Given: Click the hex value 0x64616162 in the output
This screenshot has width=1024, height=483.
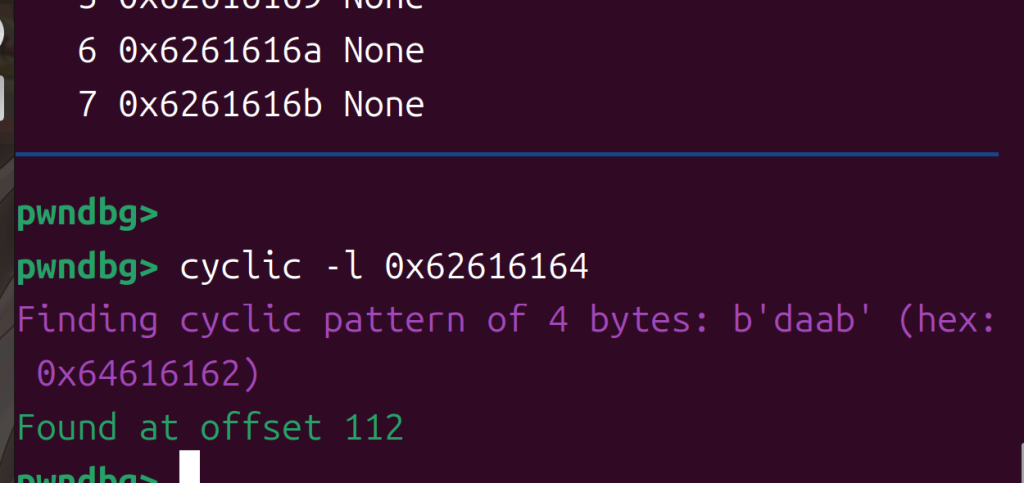Looking at the screenshot, I should click(137, 374).
